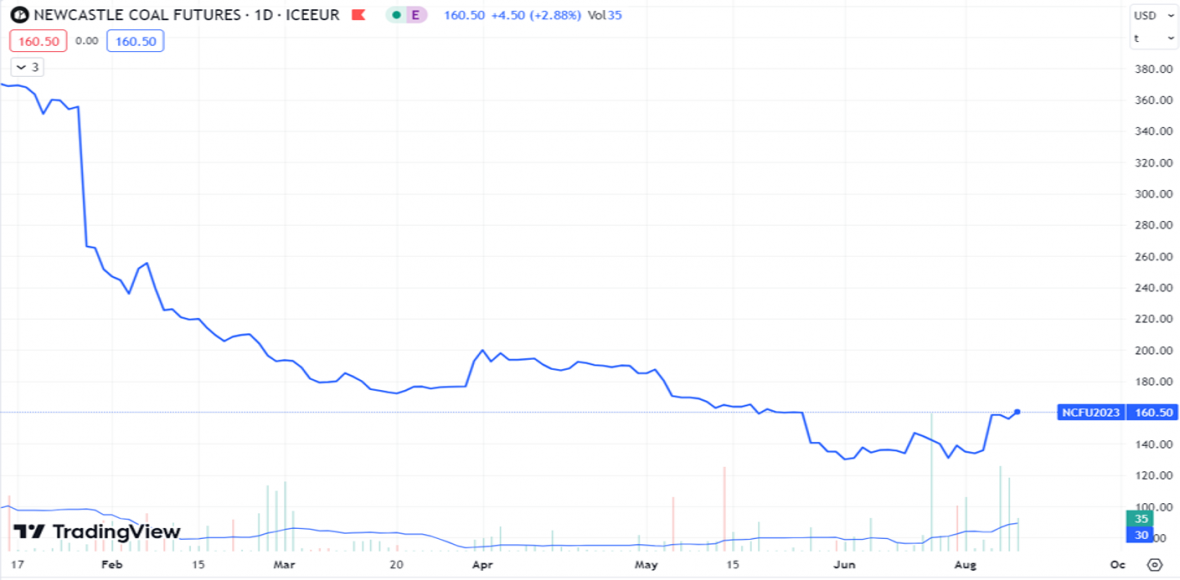The image size is (1180, 580).
Task: Click the Newcastle Coal Futures symbol logo
Action: [x=17, y=15]
